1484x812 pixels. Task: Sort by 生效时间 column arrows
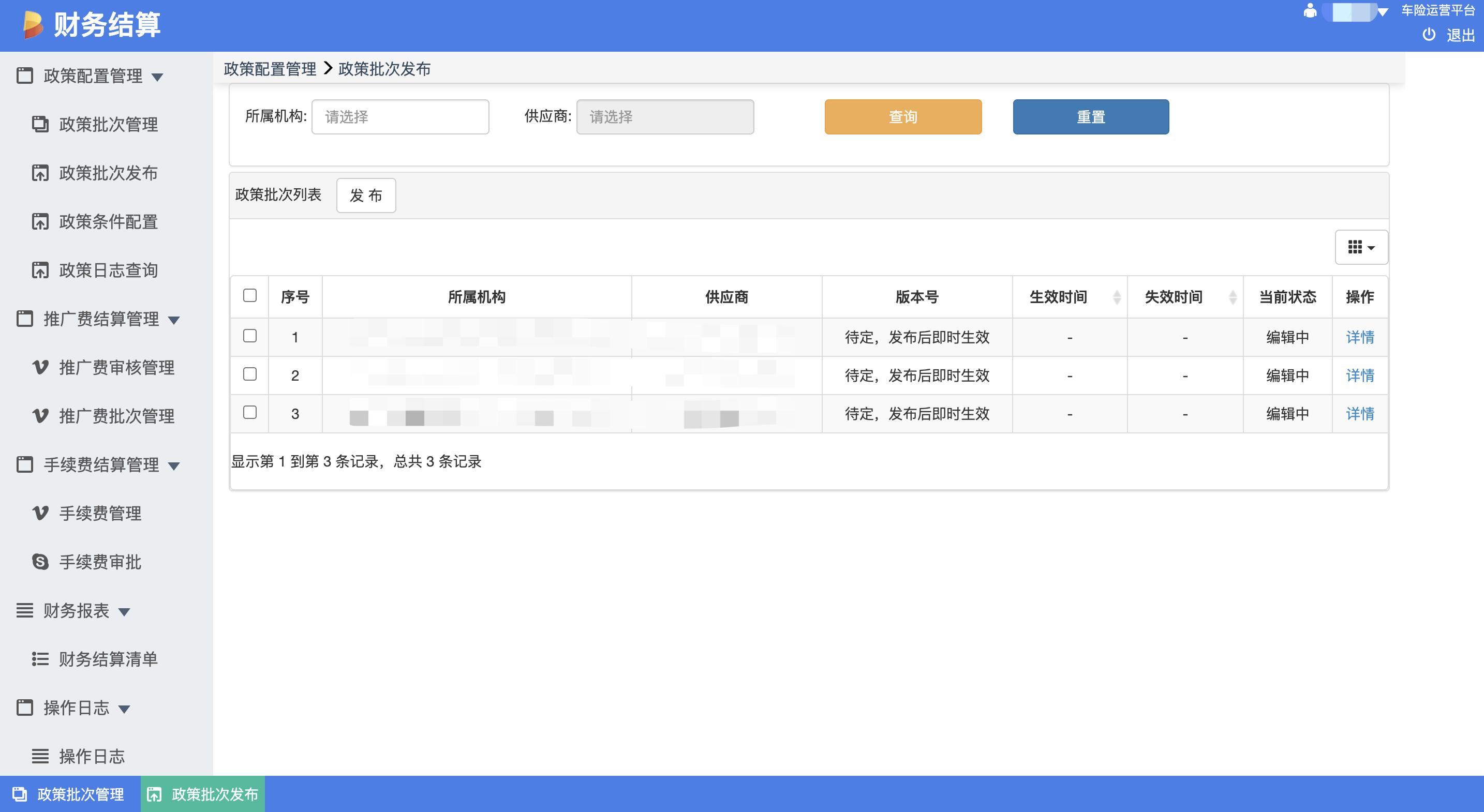coord(1116,297)
